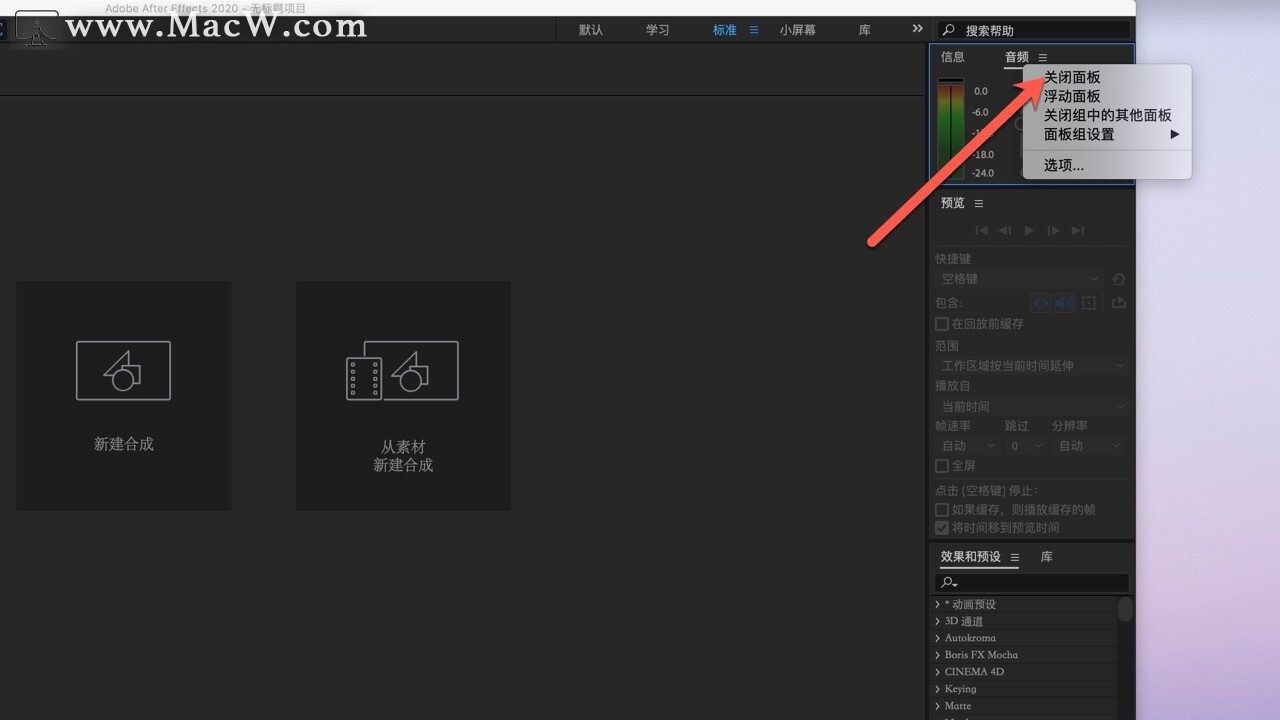Open the 预览 panel hamburger menu
Screen dimensions: 1280x720
click(x=979, y=204)
